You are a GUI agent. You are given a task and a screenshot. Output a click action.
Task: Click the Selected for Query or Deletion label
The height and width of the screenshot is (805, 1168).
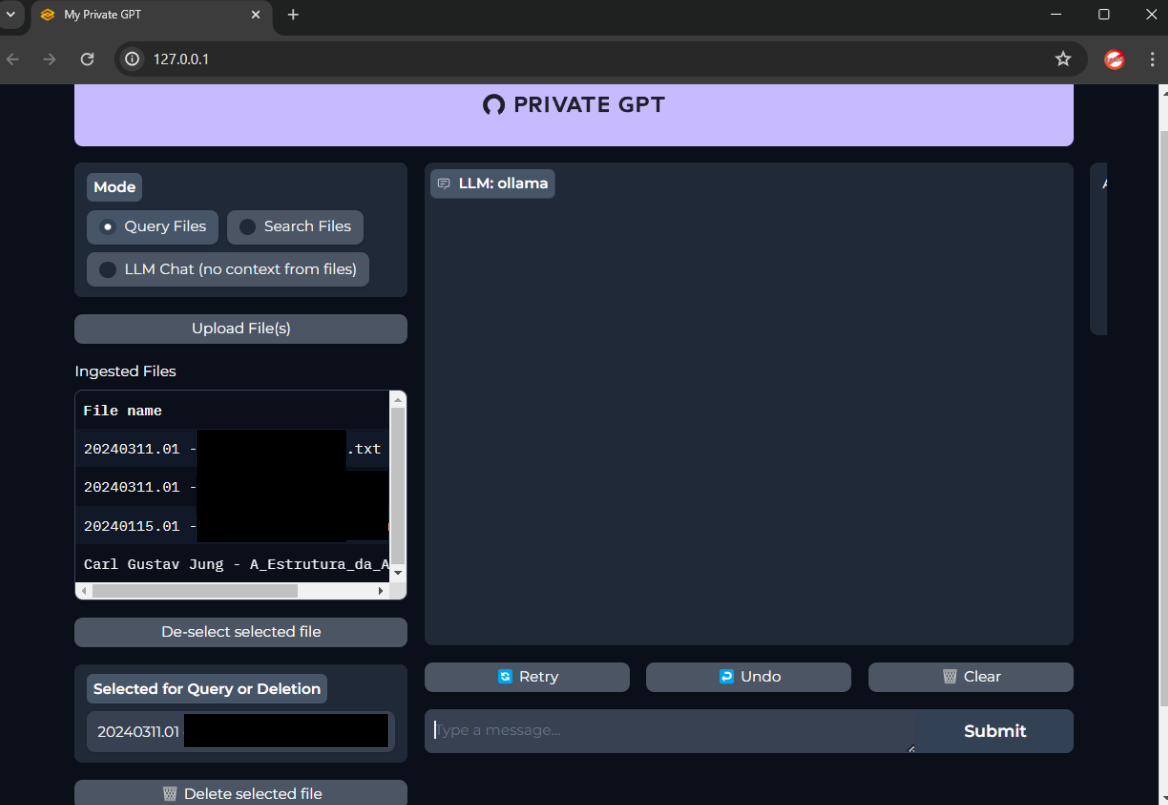(207, 689)
